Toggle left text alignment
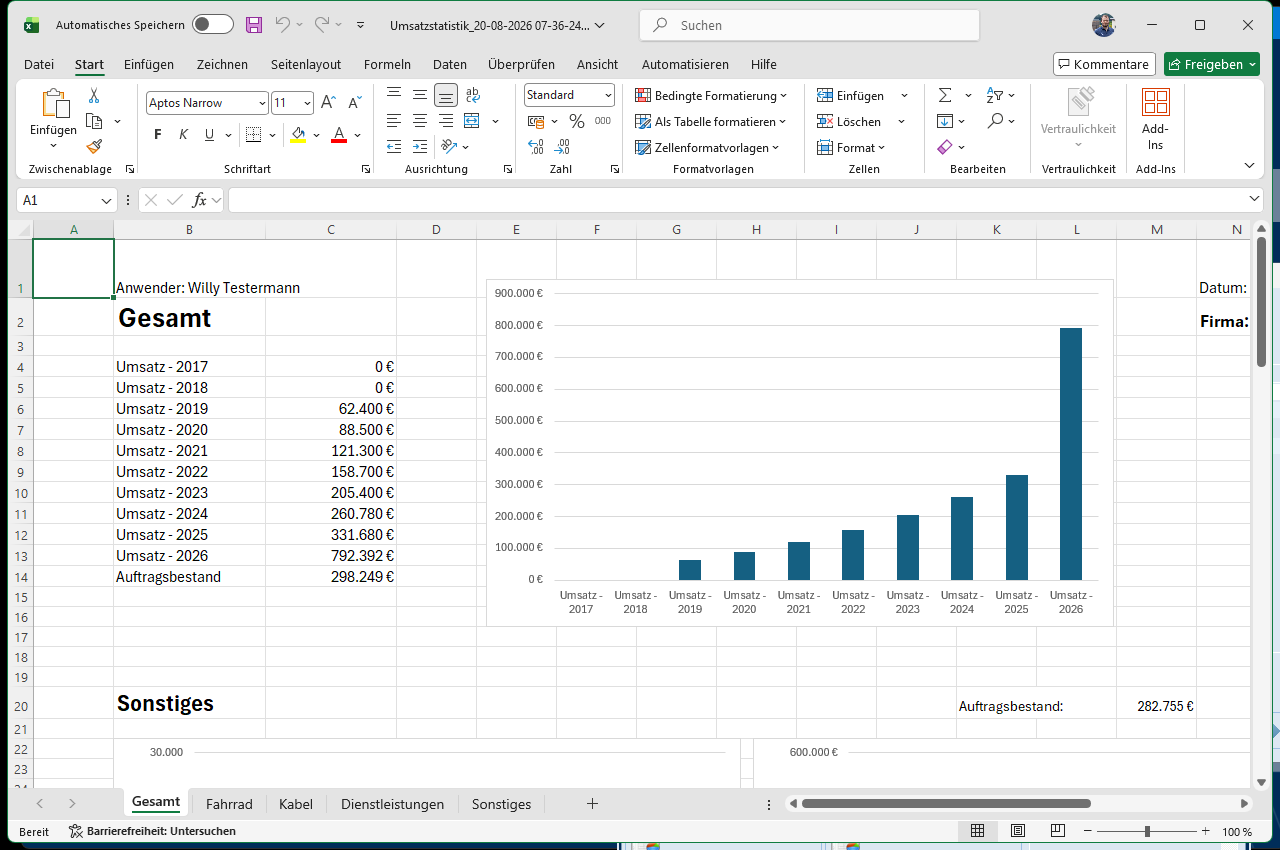The image size is (1280, 850). tap(394, 121)
